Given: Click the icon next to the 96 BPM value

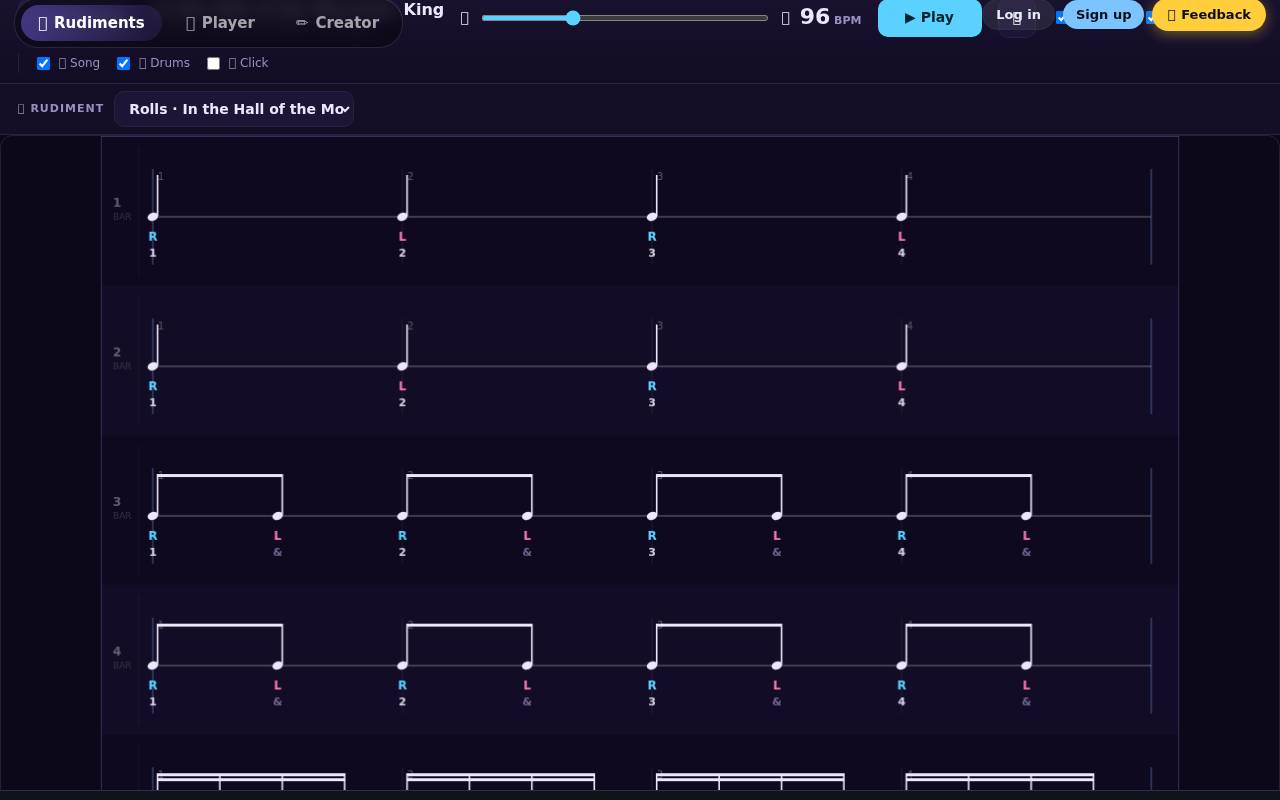Looking at the screenshot, I should point(786,18).
